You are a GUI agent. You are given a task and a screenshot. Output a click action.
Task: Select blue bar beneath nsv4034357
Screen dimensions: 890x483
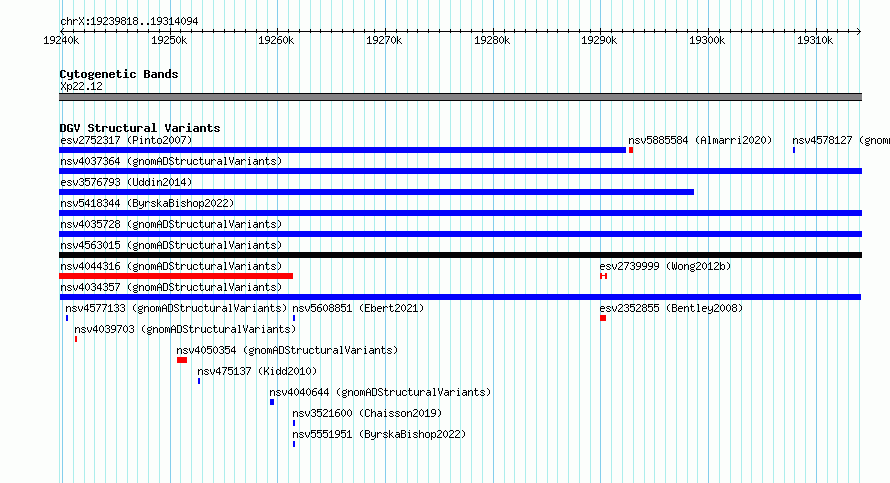pyautogui.click(x=460, y=297)
